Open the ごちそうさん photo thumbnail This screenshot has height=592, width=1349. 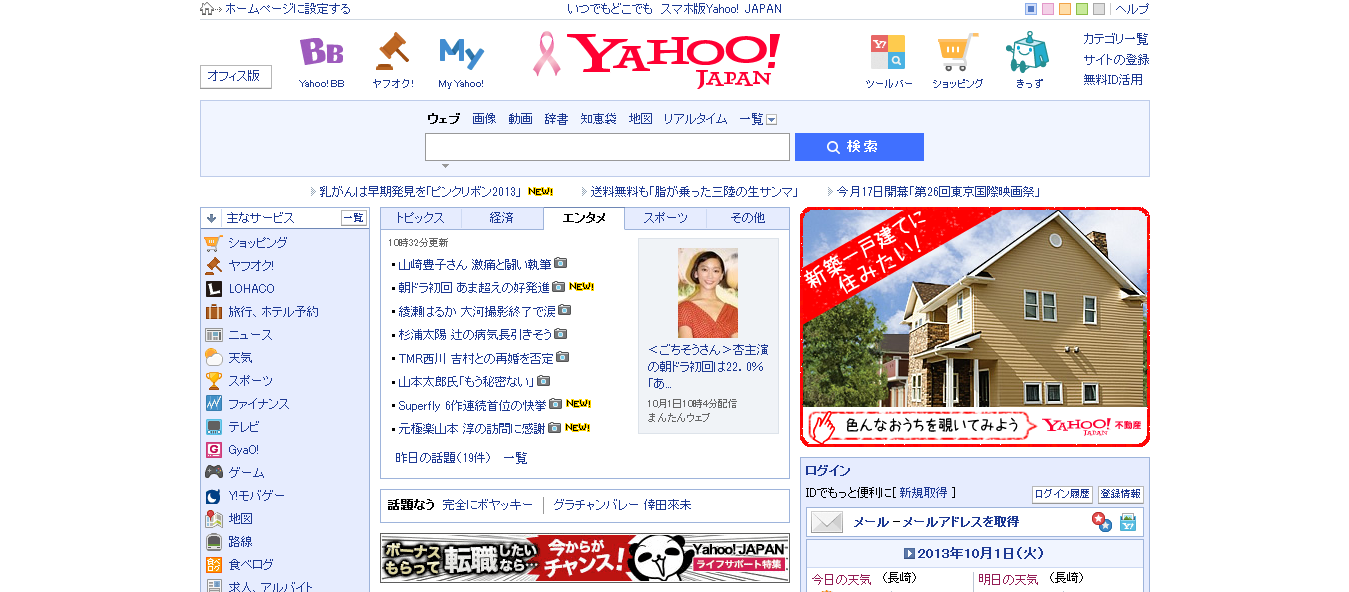coord(708,293)
